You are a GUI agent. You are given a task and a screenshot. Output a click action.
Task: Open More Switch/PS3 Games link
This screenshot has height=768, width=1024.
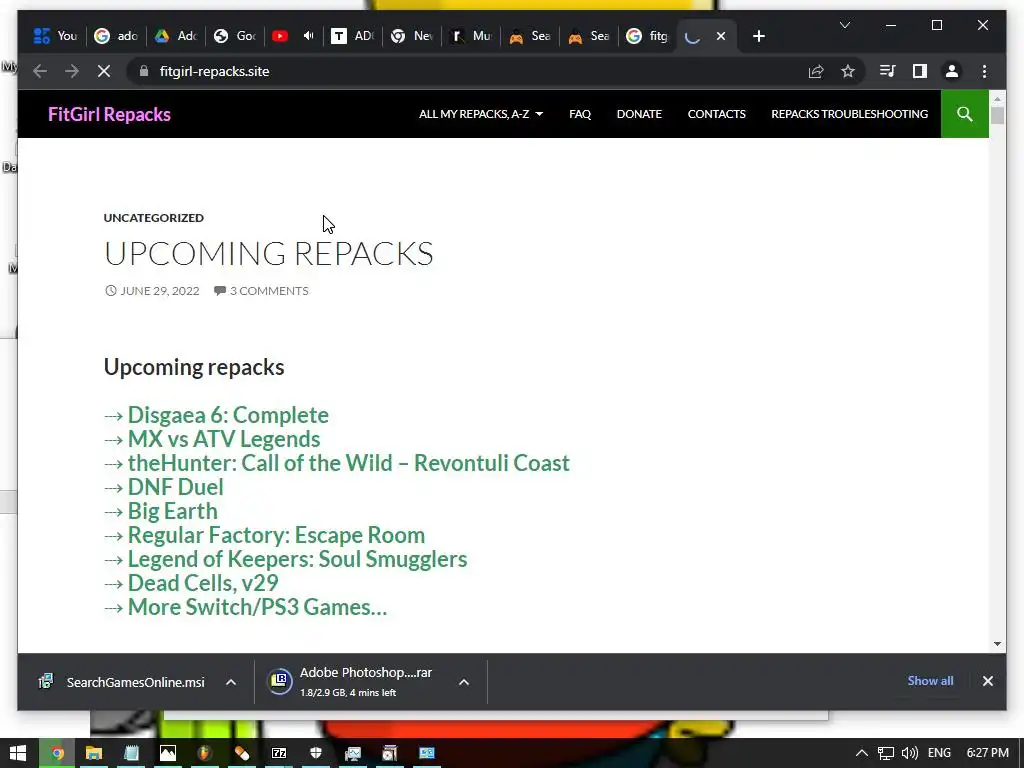(x=257, y=607)
